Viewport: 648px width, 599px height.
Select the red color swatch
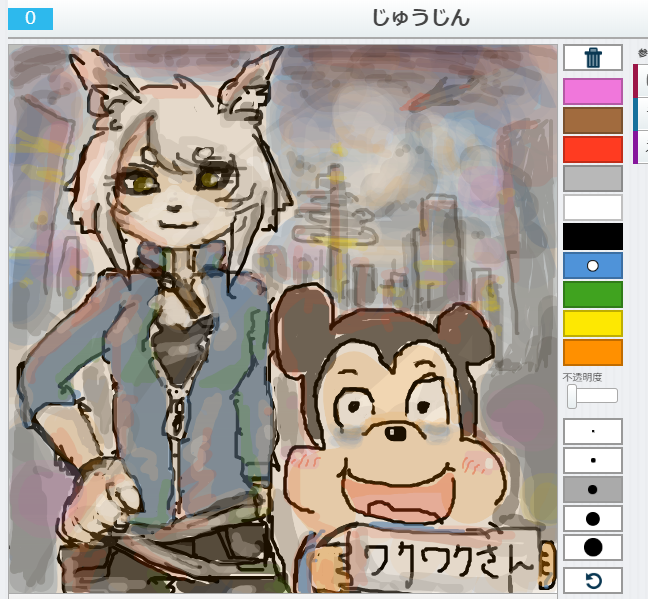pyautogui.click(x=593, y=149)
